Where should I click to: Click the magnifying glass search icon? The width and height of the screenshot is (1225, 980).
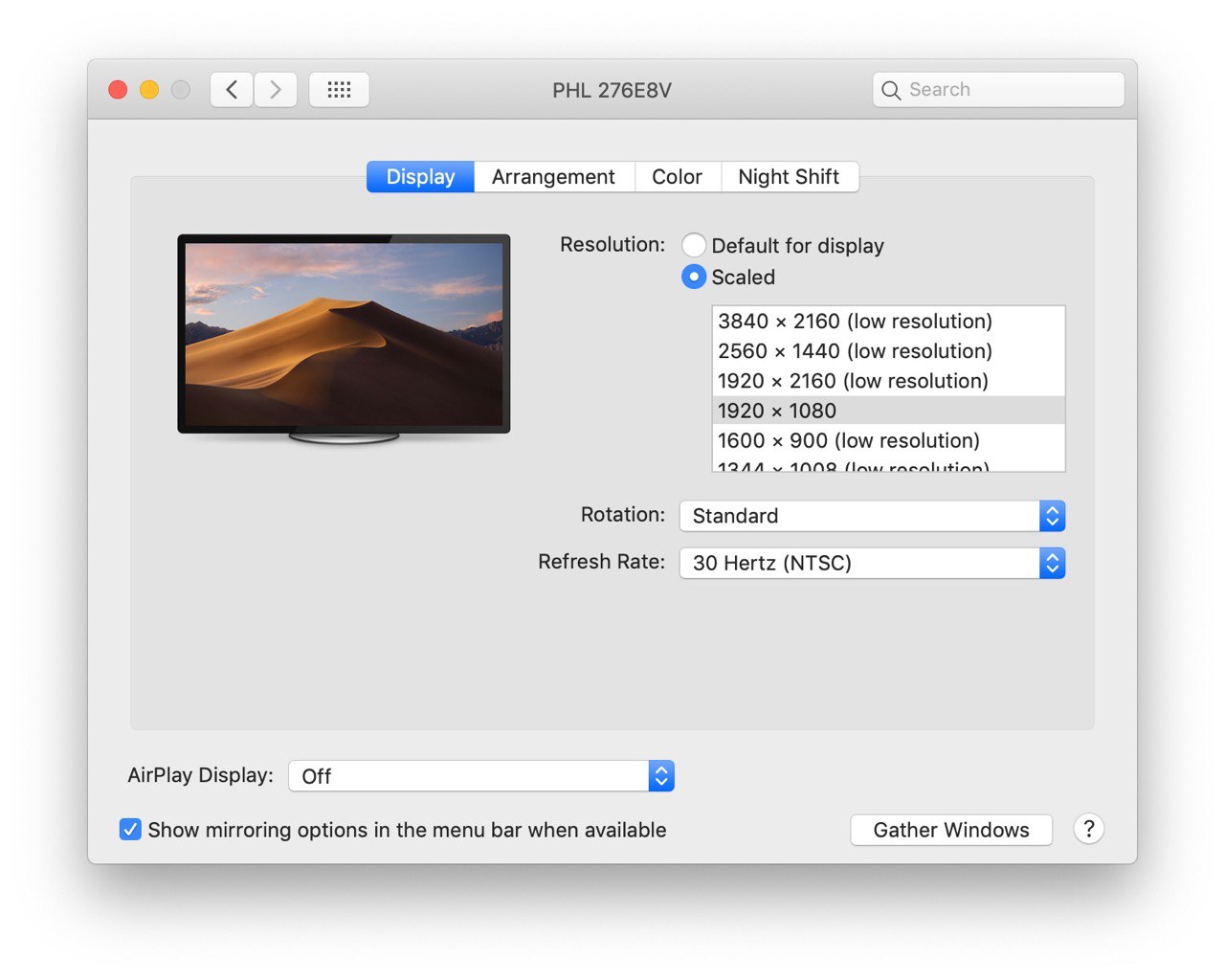[891, 90]
